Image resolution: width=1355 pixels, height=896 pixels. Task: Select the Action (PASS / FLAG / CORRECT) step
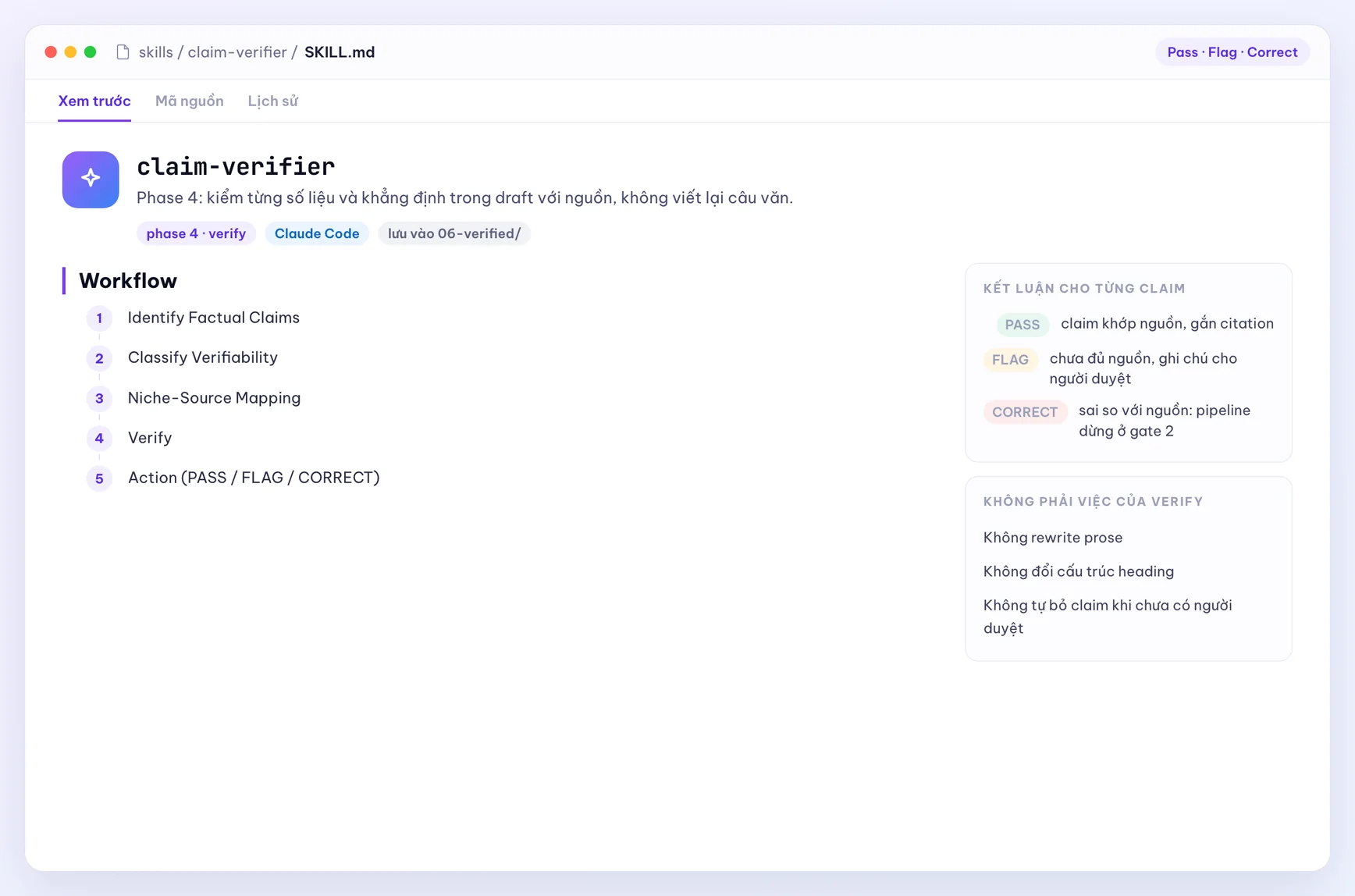point(254,478)
